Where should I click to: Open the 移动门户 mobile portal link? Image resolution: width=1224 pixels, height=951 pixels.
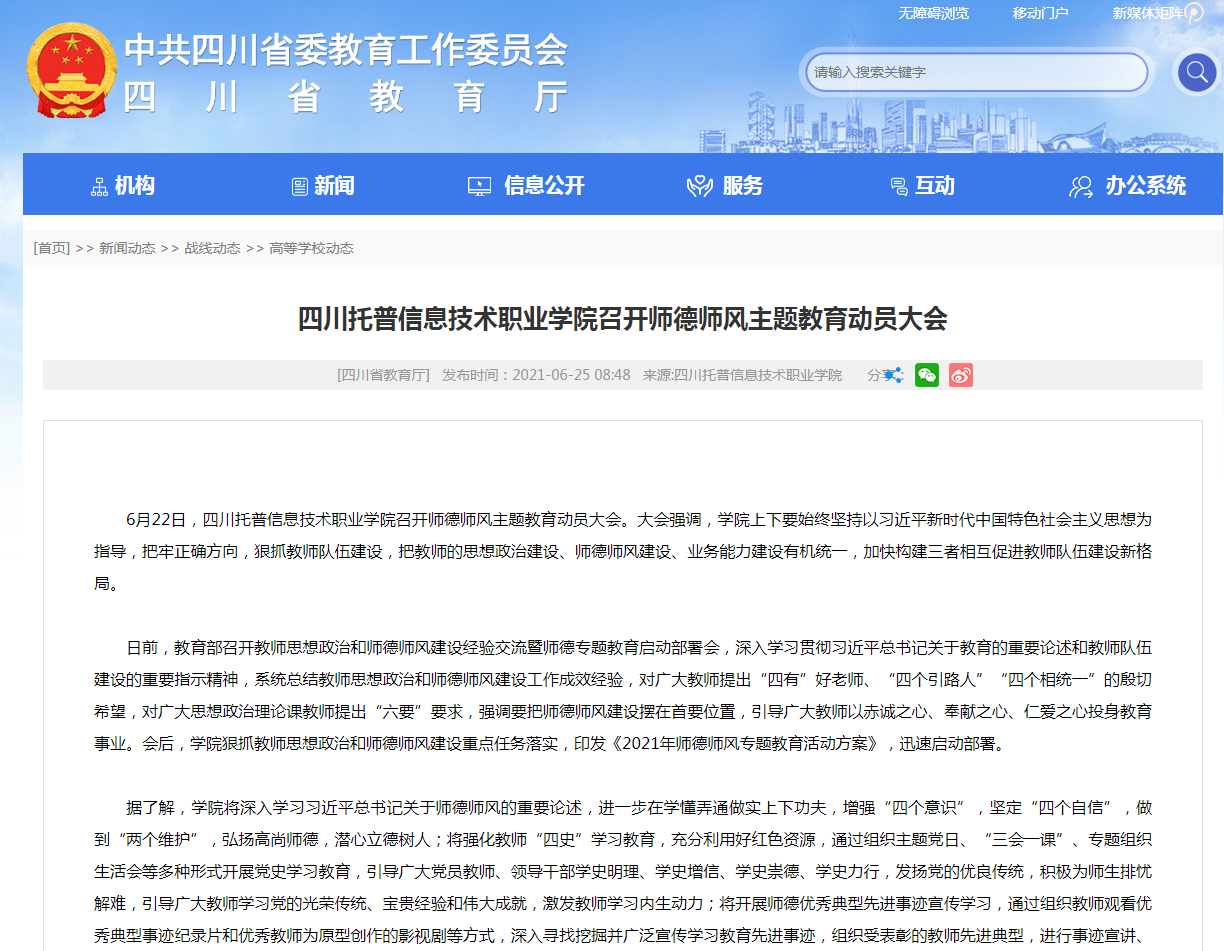click(1040, 13)
